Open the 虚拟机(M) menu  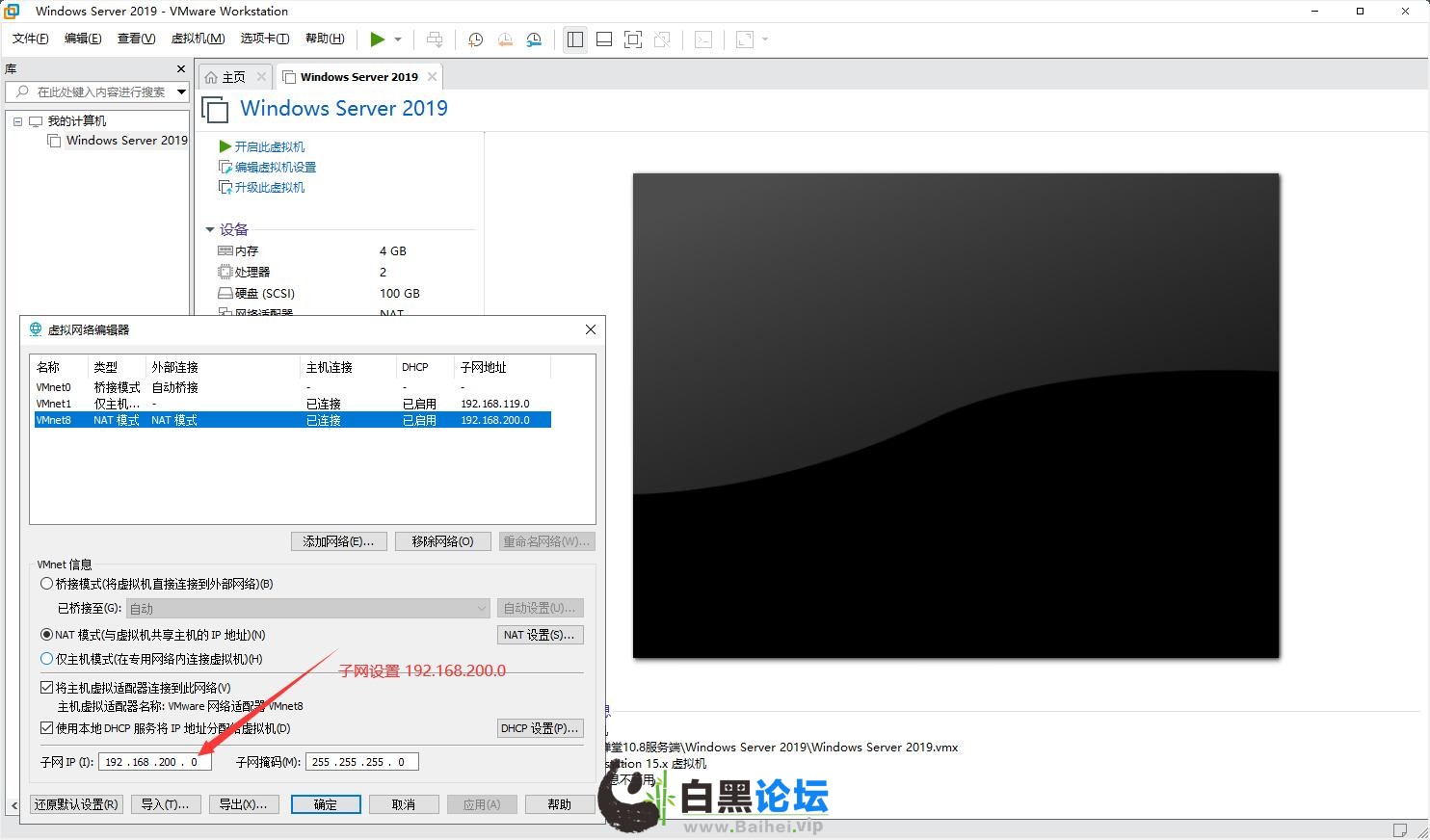[198, 39]
